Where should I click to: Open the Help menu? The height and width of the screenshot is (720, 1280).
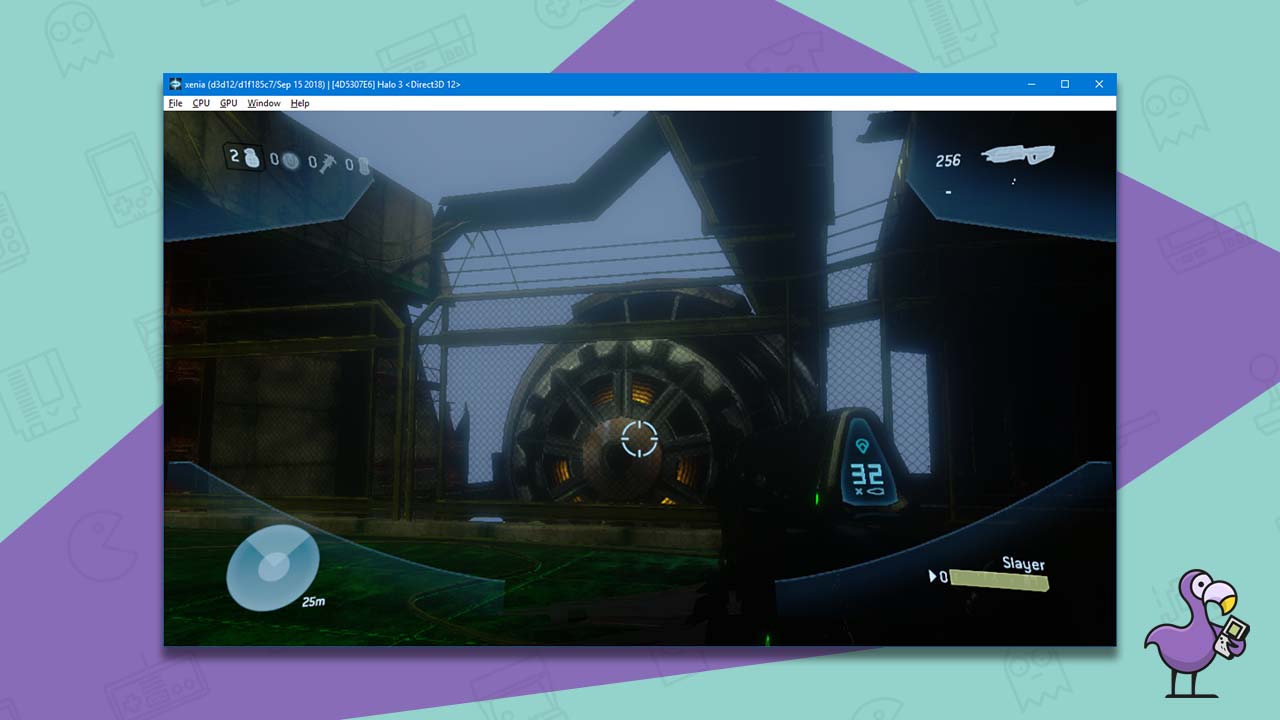[x=300, y=103]
